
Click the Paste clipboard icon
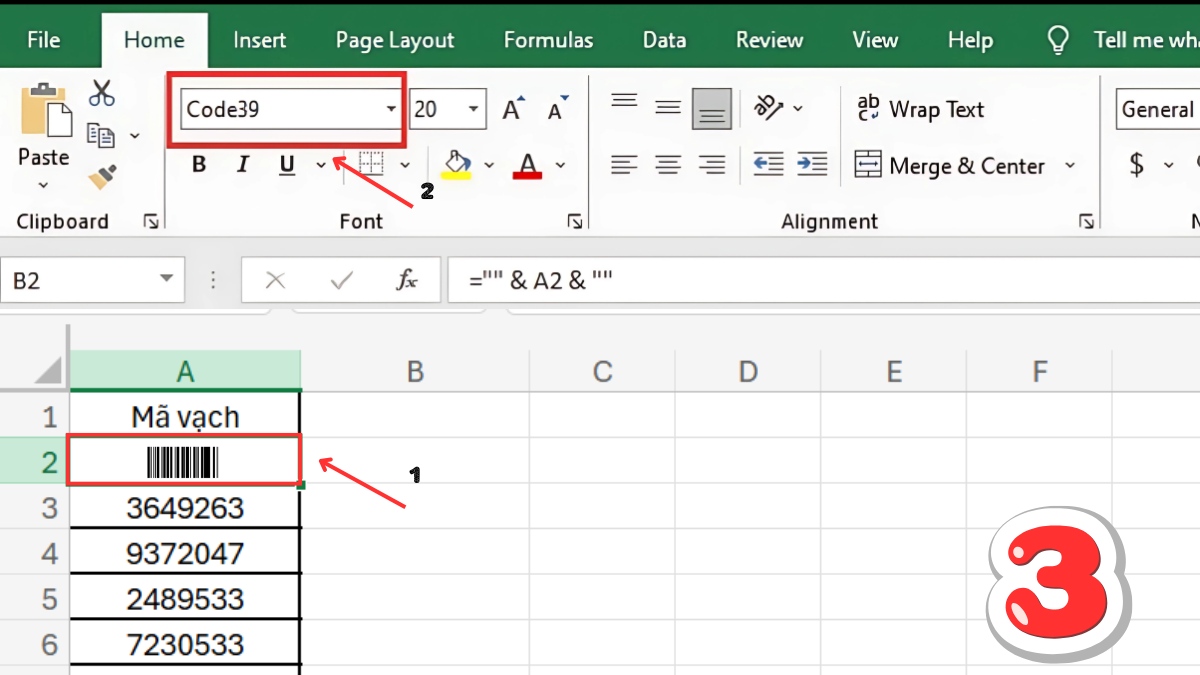pyautogui.click(x=44, y=112)
